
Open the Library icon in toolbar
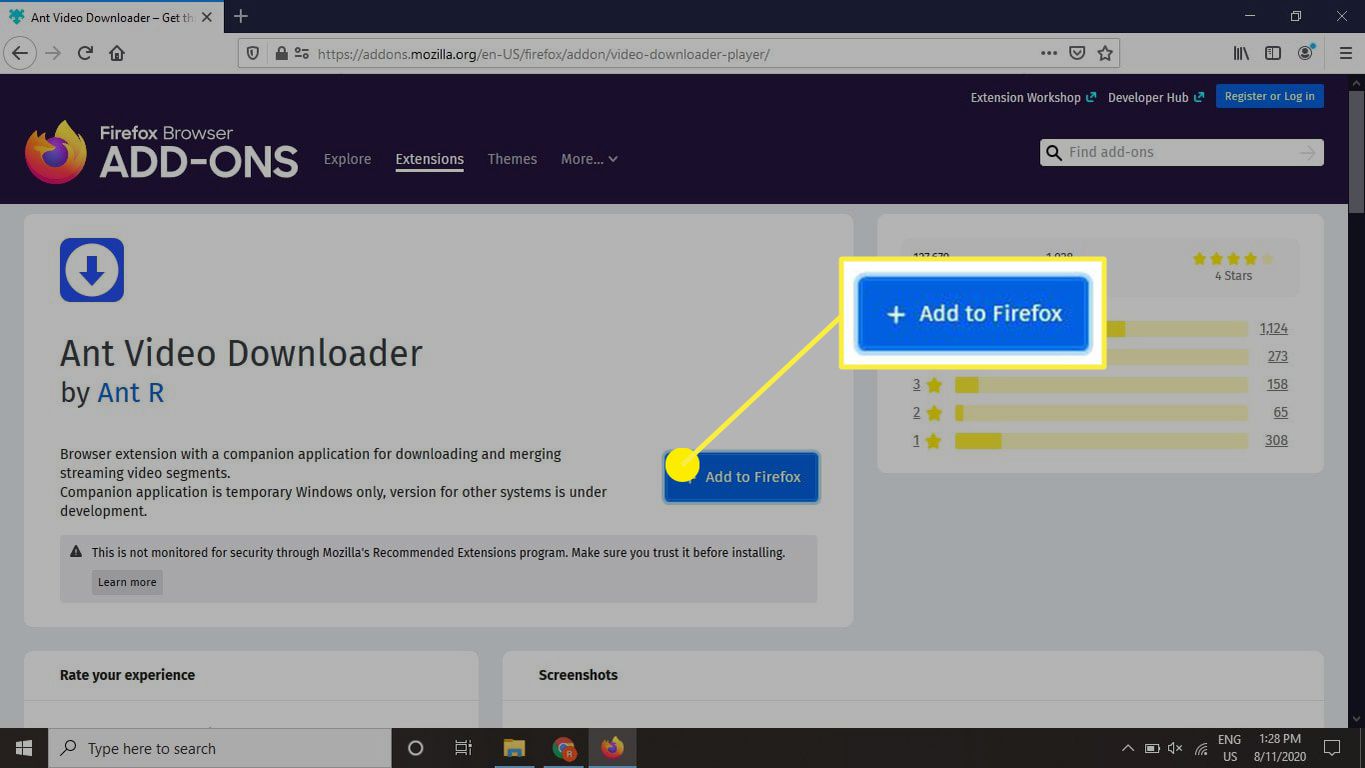1241,53
